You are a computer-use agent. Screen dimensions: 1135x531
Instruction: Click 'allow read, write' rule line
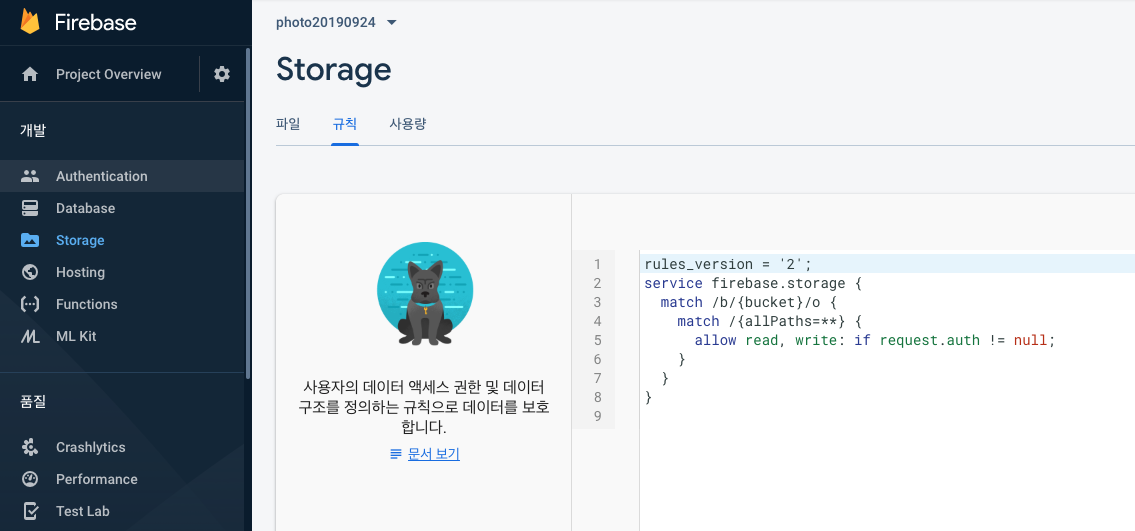(x=875, y=340)
